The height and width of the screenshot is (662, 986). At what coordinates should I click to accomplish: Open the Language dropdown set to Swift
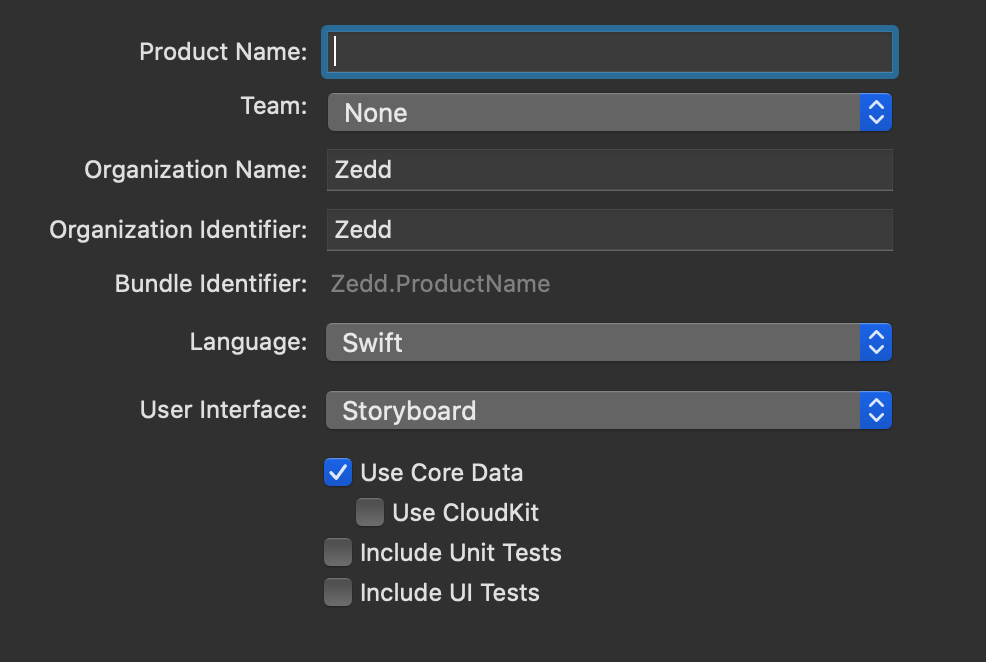click(594, 343)
